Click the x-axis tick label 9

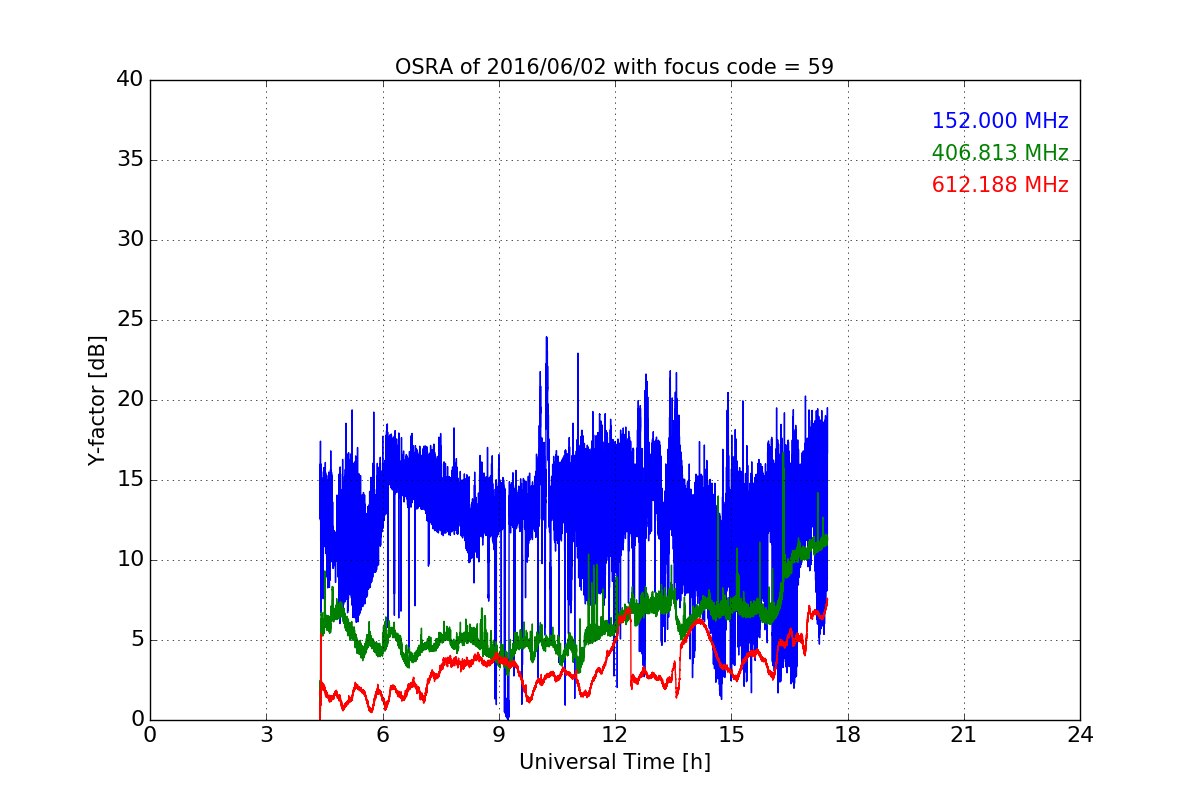pos(499,734)
